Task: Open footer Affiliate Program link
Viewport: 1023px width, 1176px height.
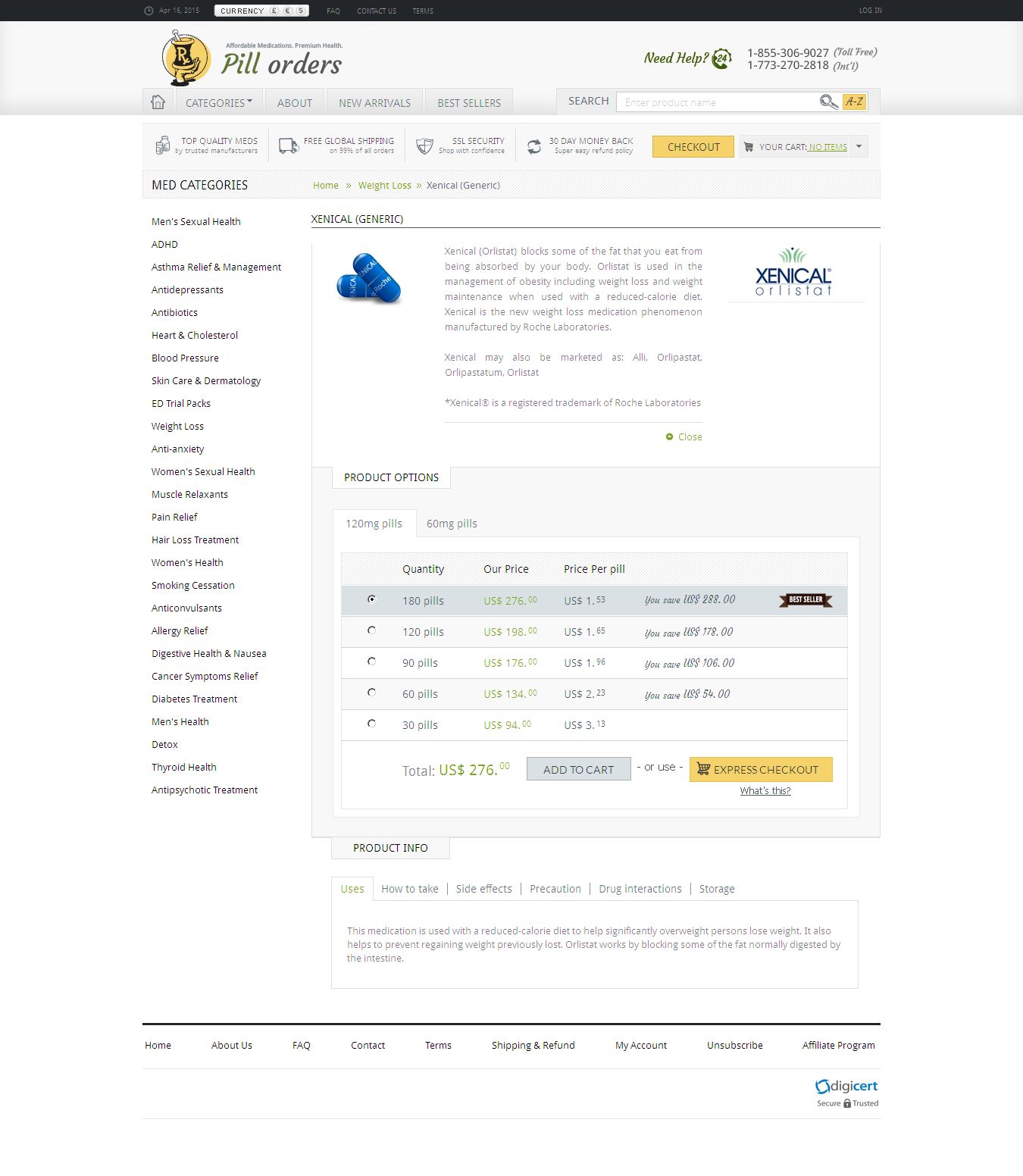Action: click(839, 1045)
